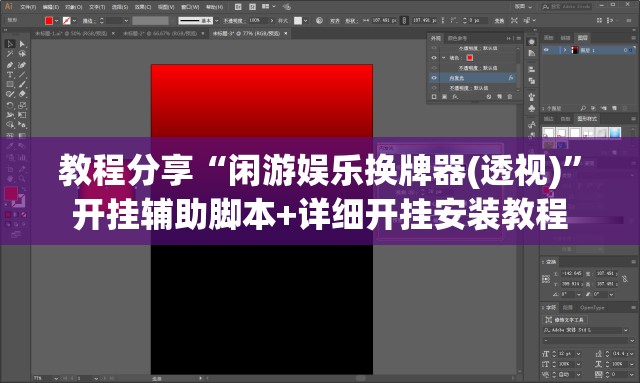This screenshot has height=383, width=640.
Task: Open rotate angle dropdown in Transform panel
Action: tap(578, 294)
